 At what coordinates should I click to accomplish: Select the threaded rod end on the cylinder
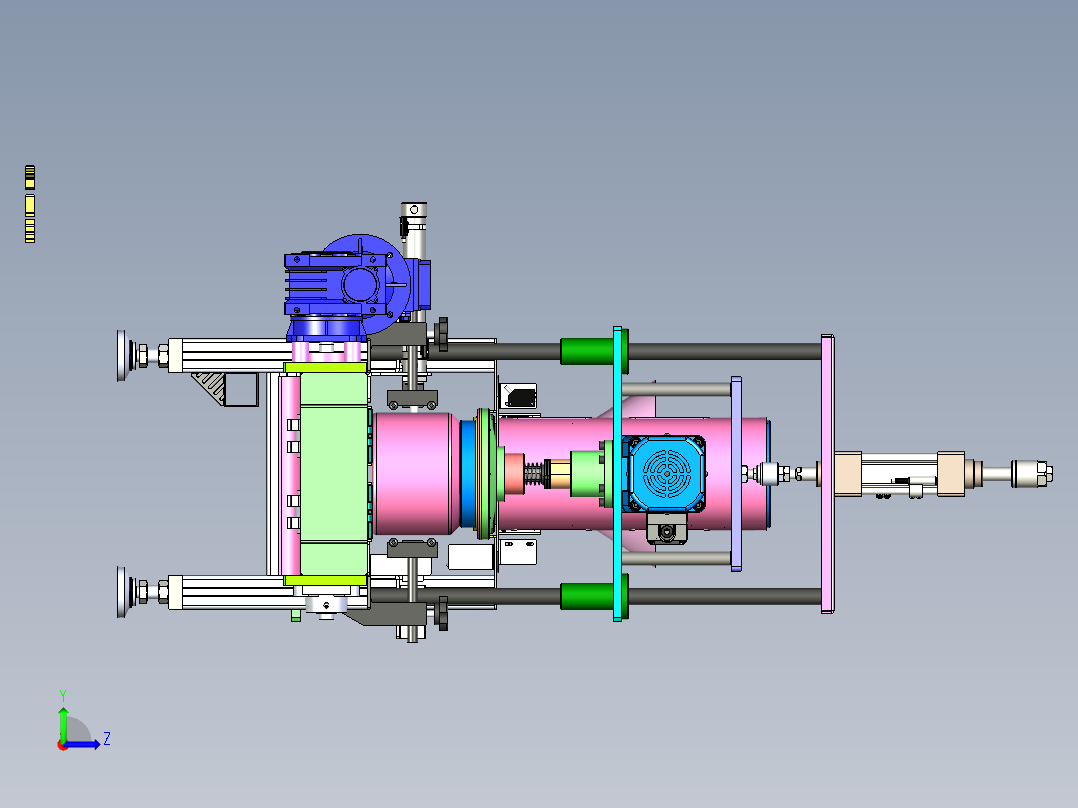coord(1031,474)
